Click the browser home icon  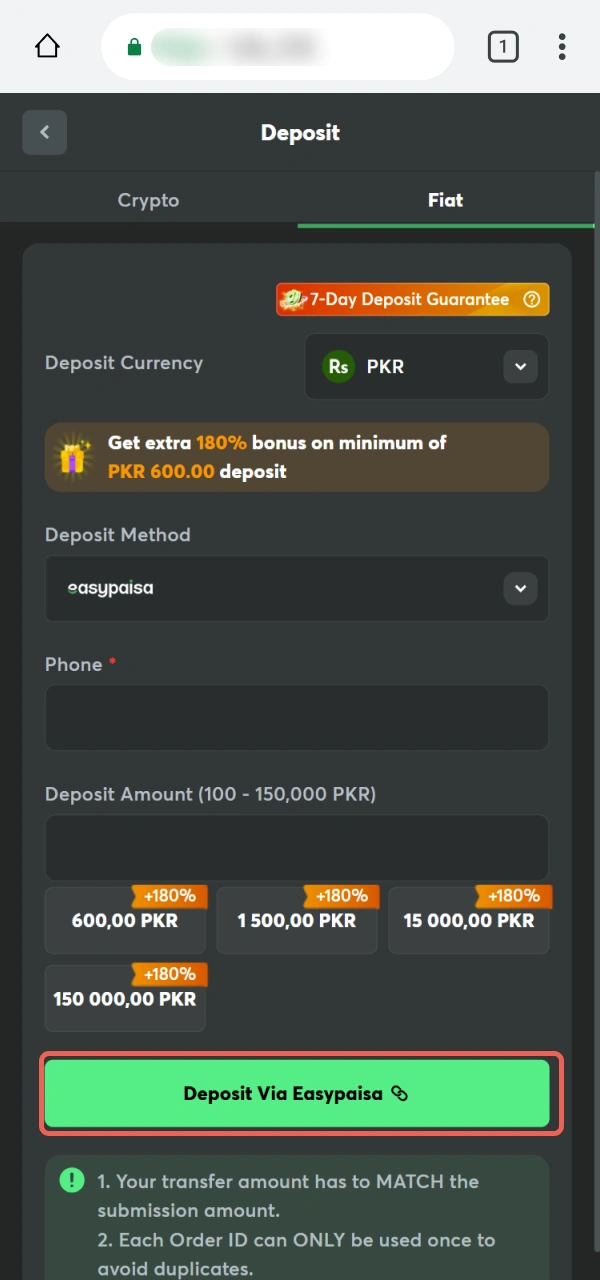tap(46, 46)
